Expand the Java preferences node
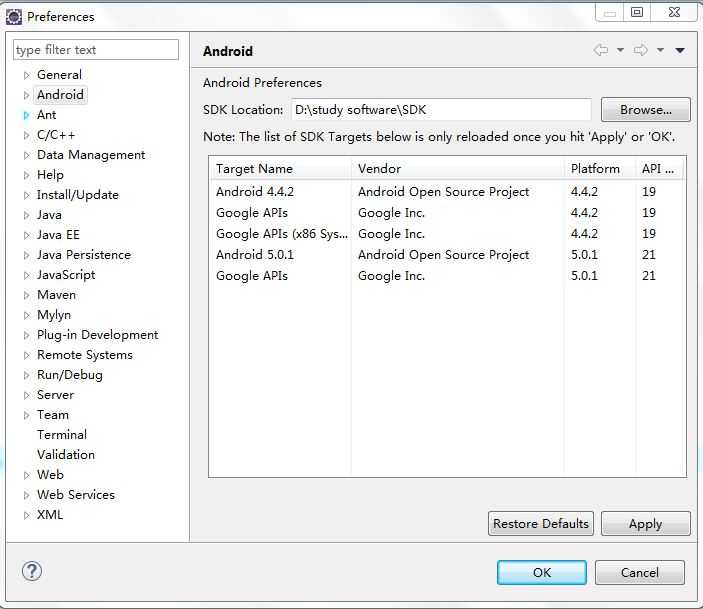Viewport: 703px width, 609px height. pos(27,215)
